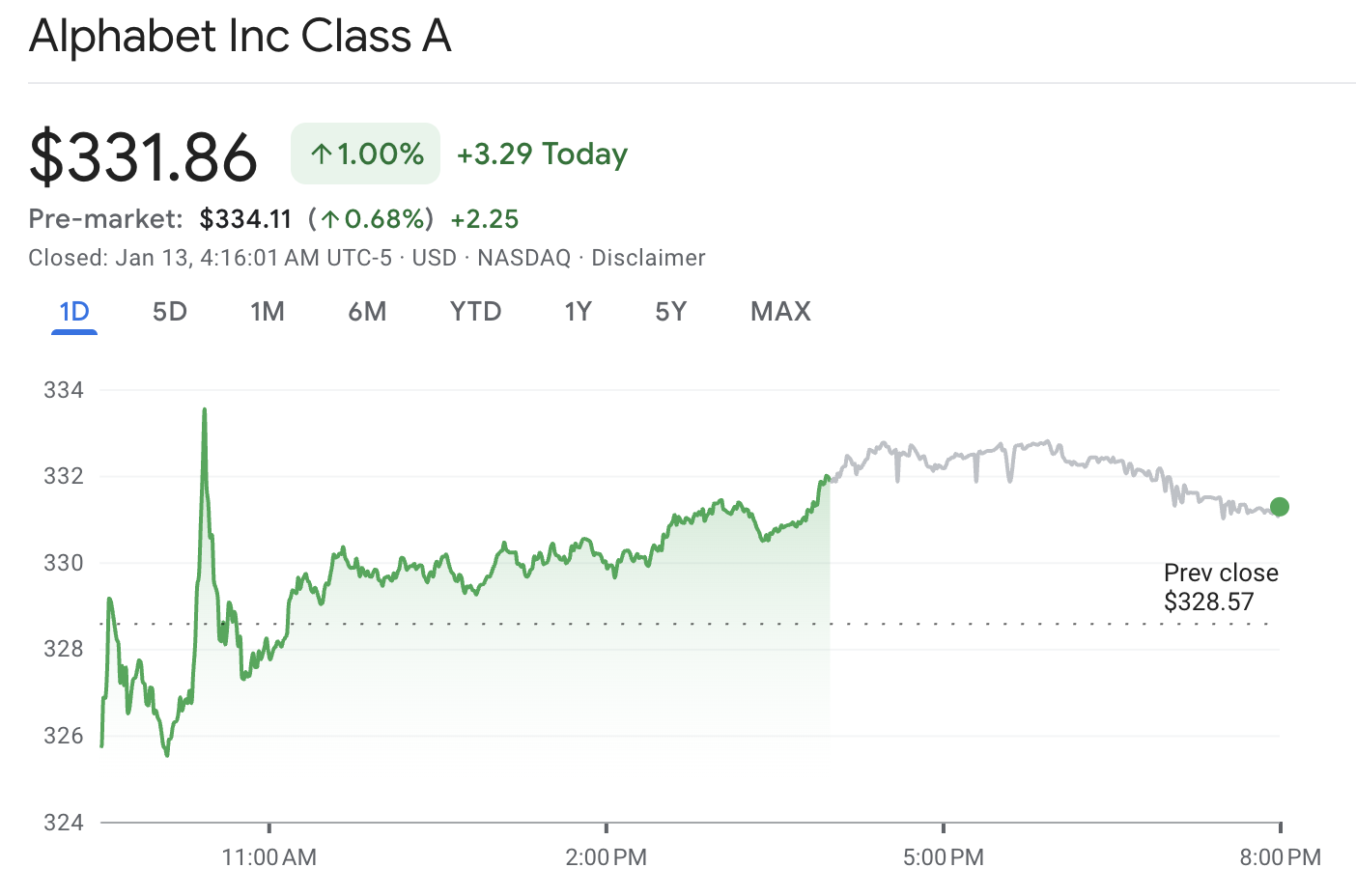Switch to the MAX chart view
The height and width of the screenshot is (896, 1356).
[779, 311]
